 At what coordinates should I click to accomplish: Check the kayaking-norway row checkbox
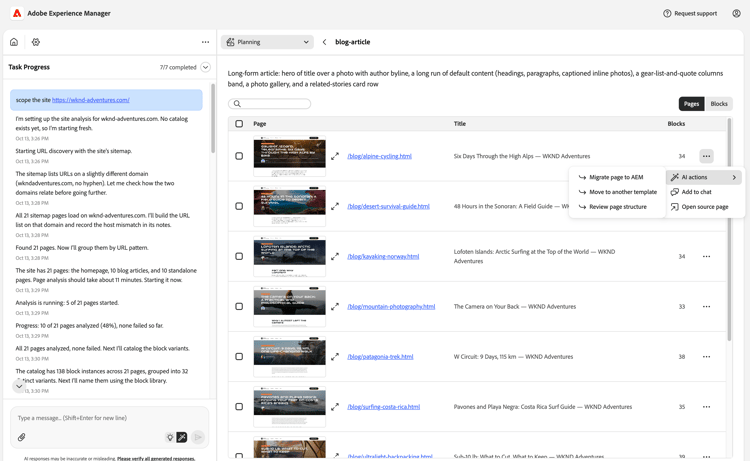click(239, 256)
